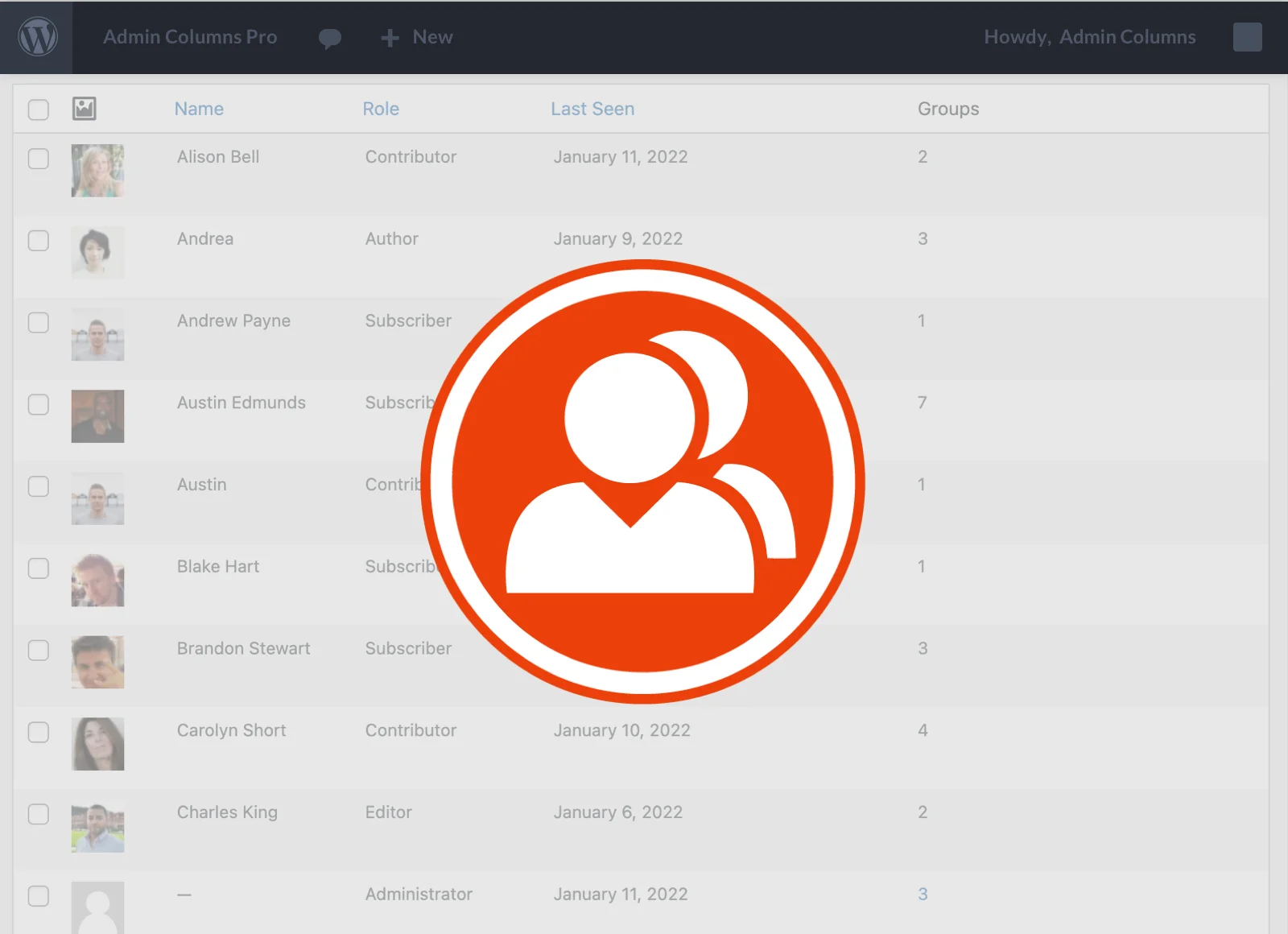Screen dimensions: 1288x934
Task: Click Alison Bell's profile avatar
Action: [x=97, y=170]
